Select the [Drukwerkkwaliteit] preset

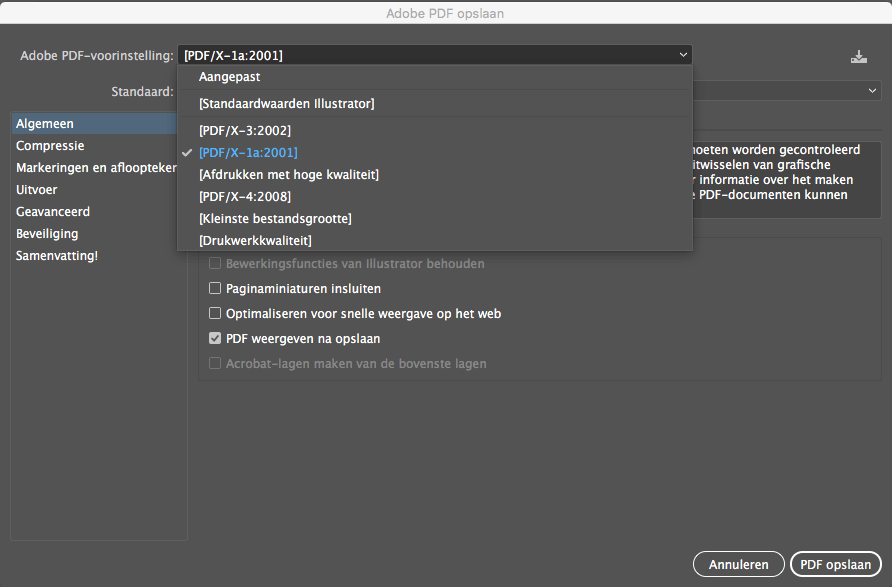pos(435,241)
